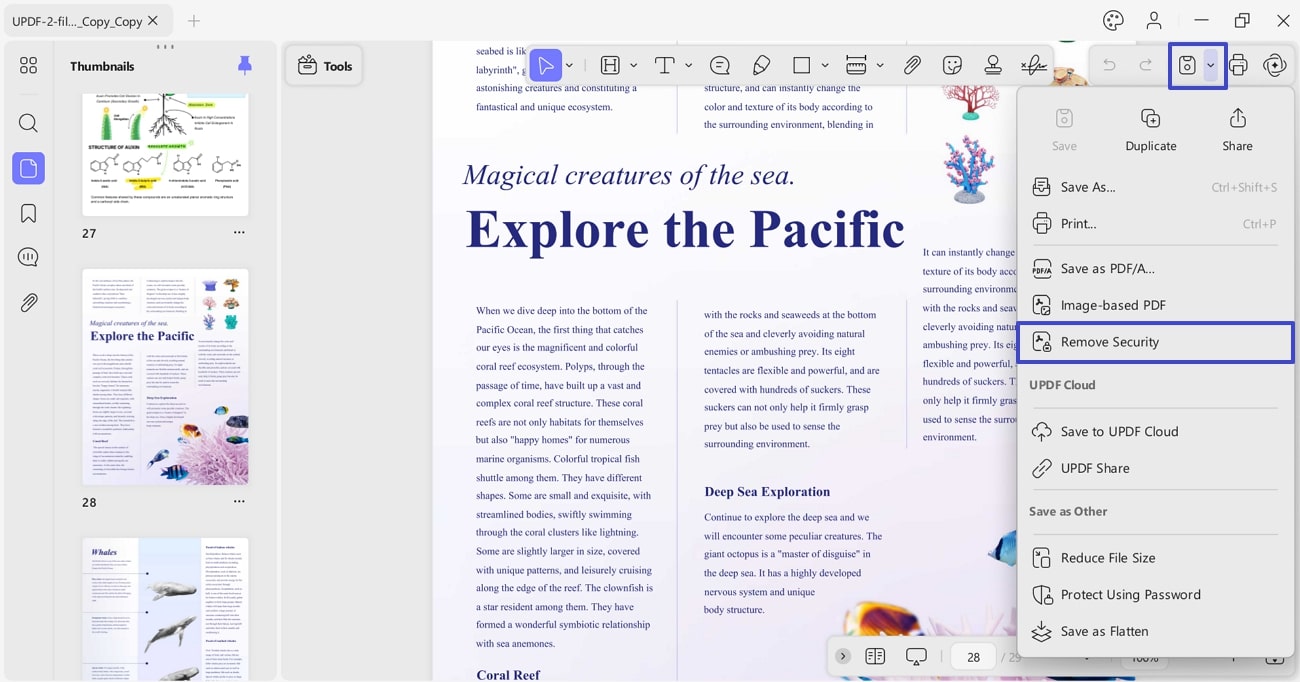The height and width of the screenshot is (682, 1300).
Task: Select the rectangle shape tool
Action: (x=801, y=65)
